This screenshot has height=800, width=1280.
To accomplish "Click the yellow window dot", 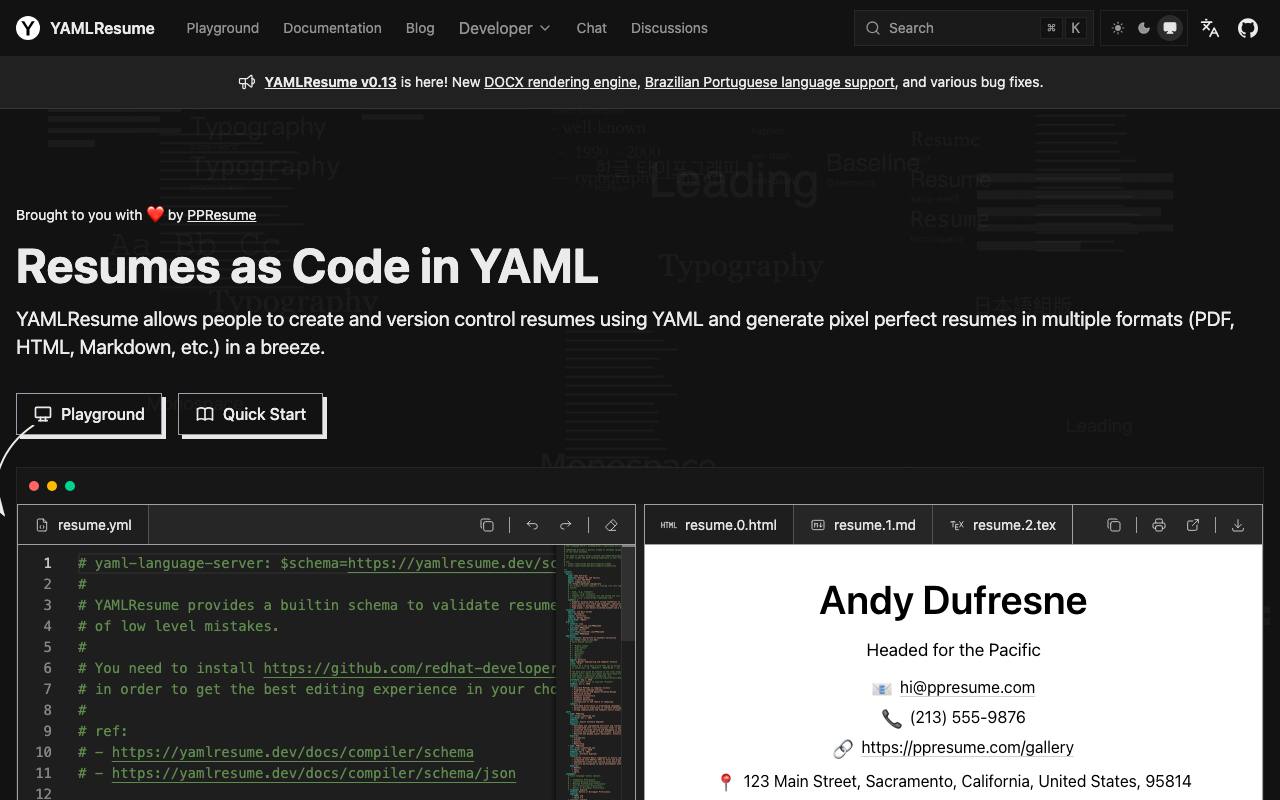I will [52, 486].
